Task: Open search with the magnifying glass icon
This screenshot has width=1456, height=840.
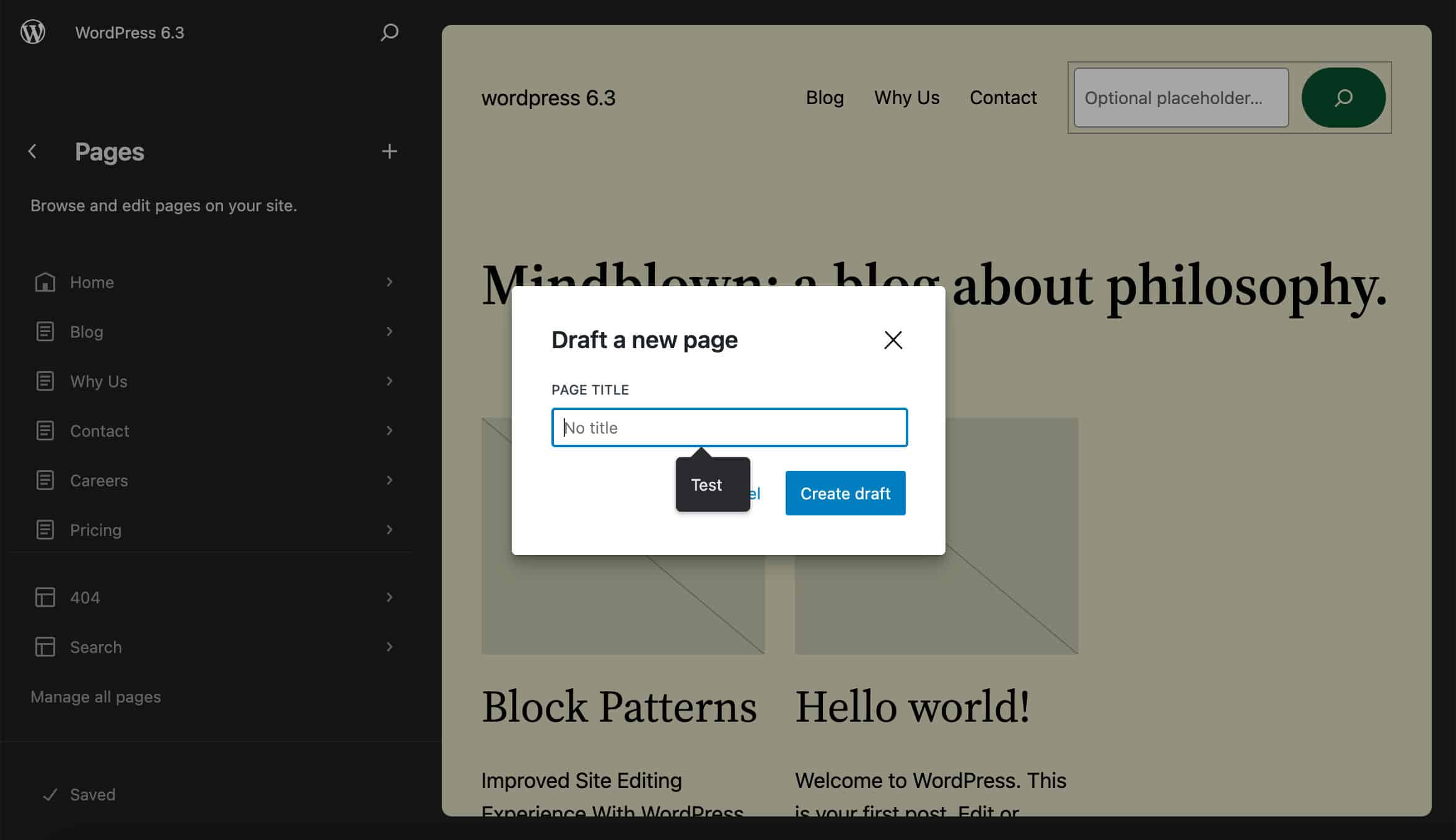Action: (x=389, y=33)
